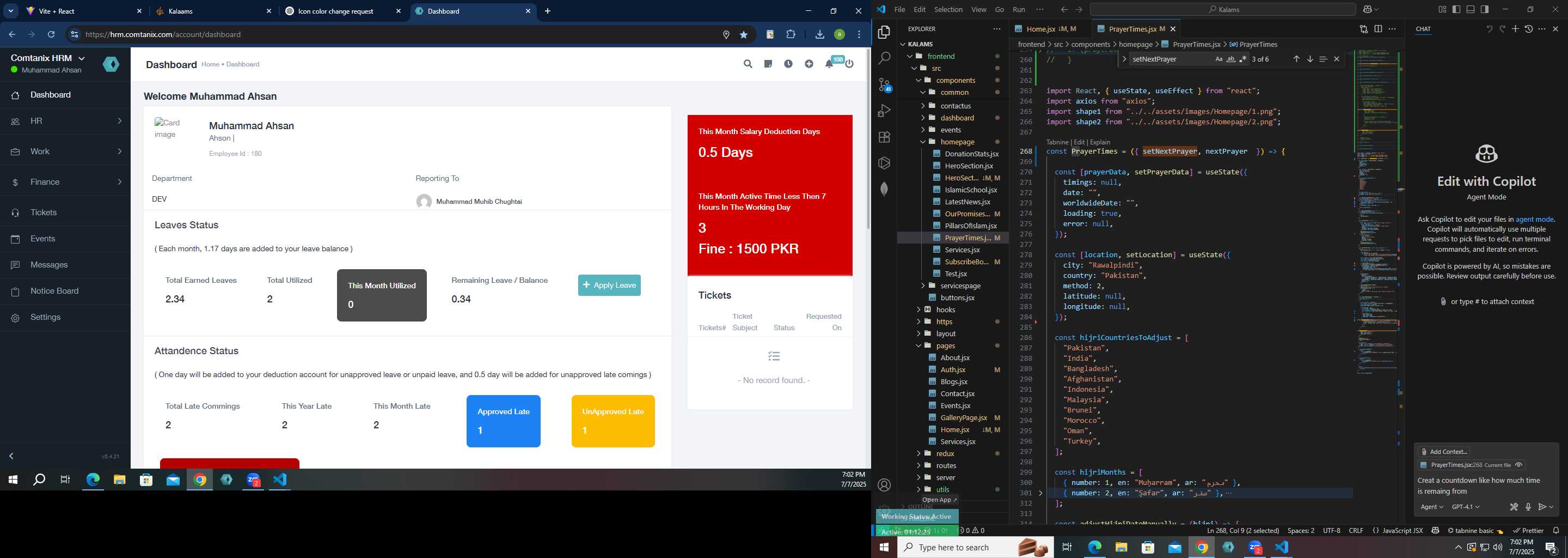Open Chrome downloads icon
The width and height of the screenshot is (1568, 558).
coord(819,35)
